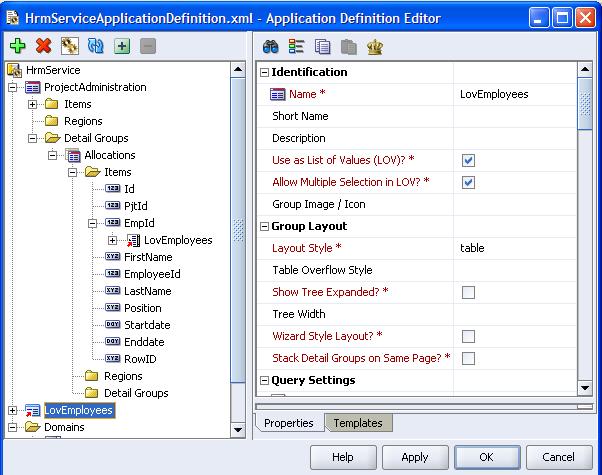Screen dimensions: 602x475
Task: Click the expand all nodes icon
Action: click(x=121, y=46)
